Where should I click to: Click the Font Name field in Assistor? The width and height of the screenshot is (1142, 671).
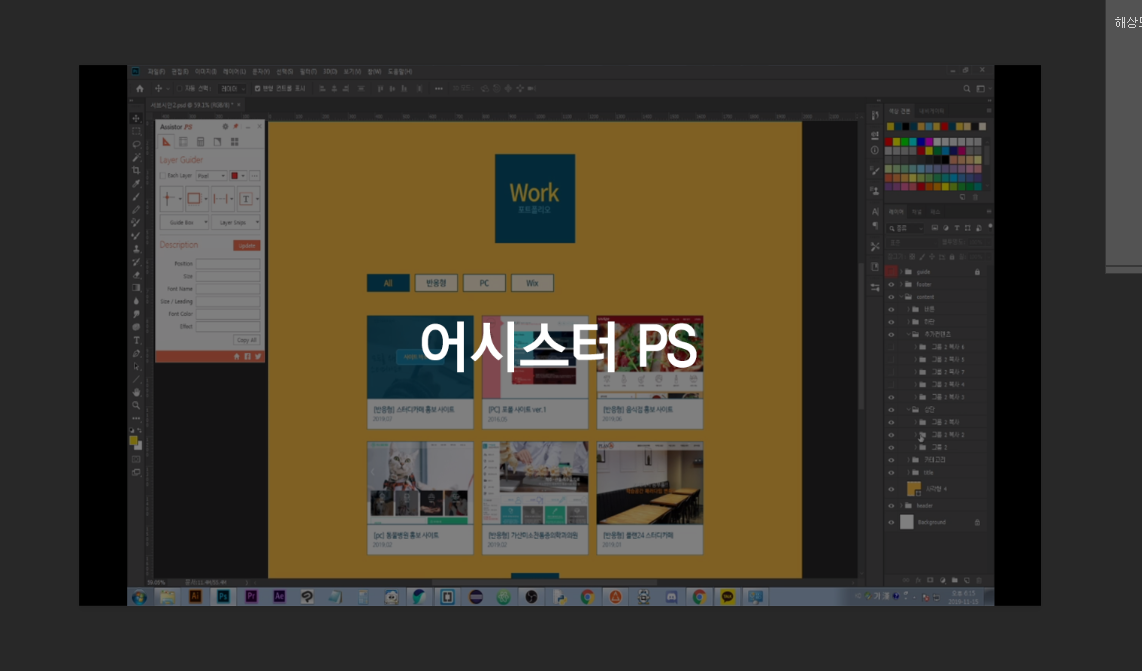[x=228, y=289]
